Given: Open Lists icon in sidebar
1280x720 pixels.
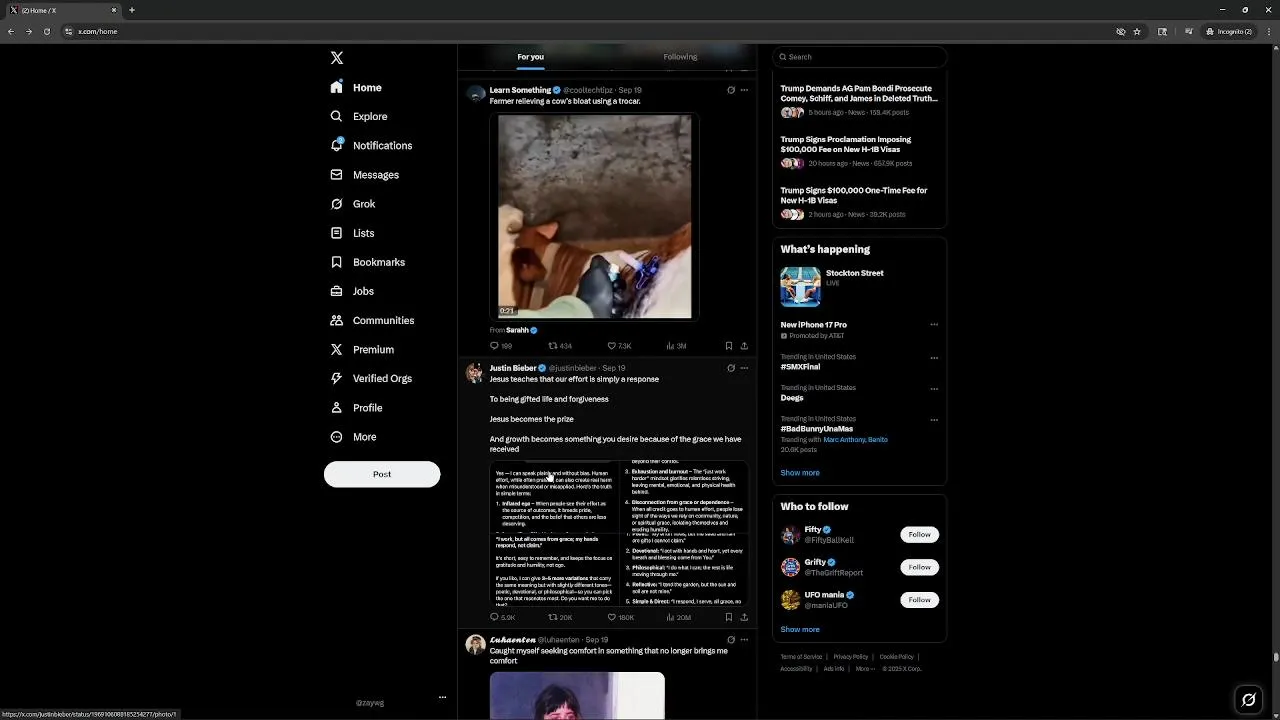Looking at the screenshot, I should 337,233.
